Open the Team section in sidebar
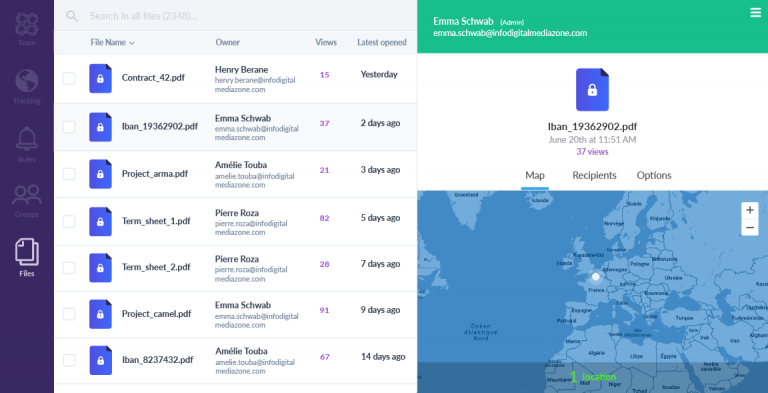This screenshot has height=393, width=768. coord(26,29)
